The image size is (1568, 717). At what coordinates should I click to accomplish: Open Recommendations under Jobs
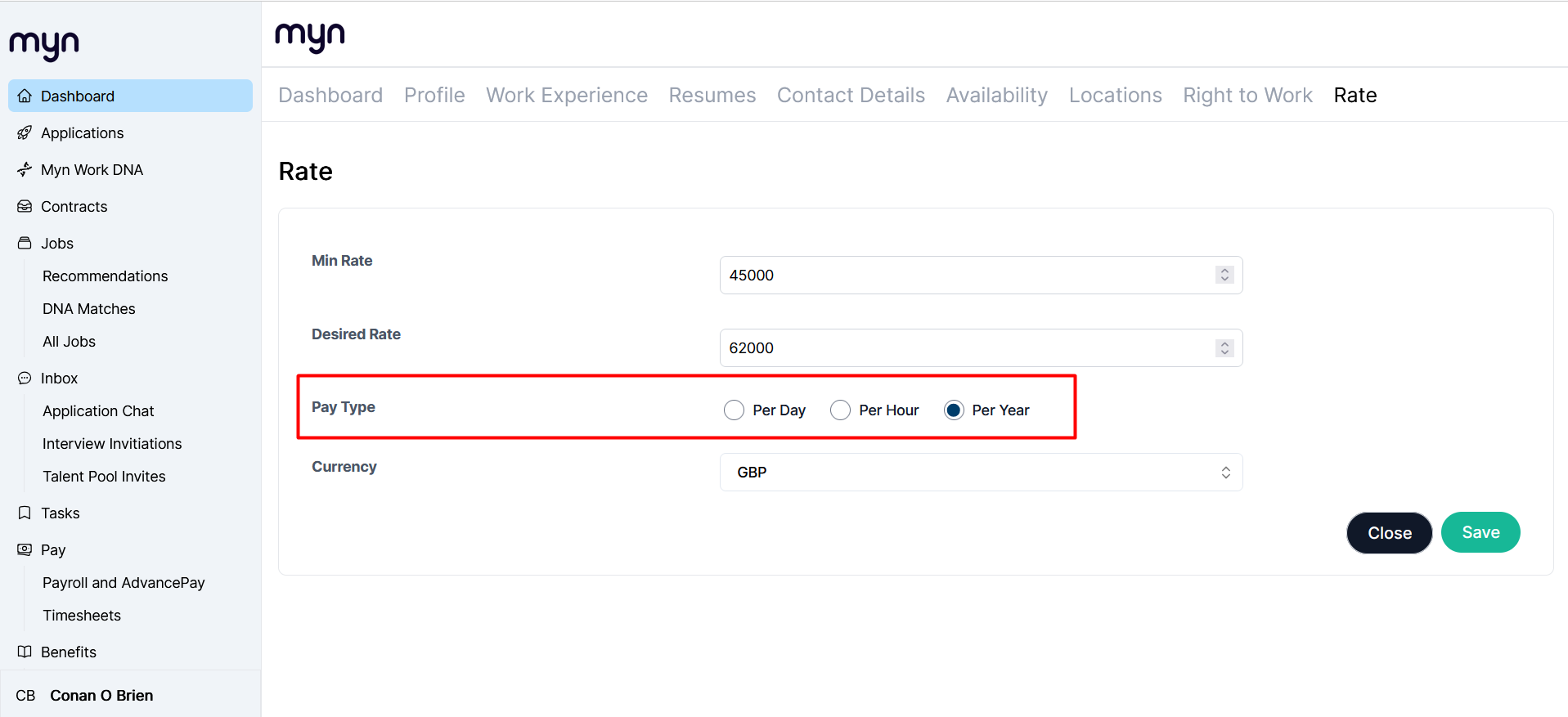click(x=105, y=276)
